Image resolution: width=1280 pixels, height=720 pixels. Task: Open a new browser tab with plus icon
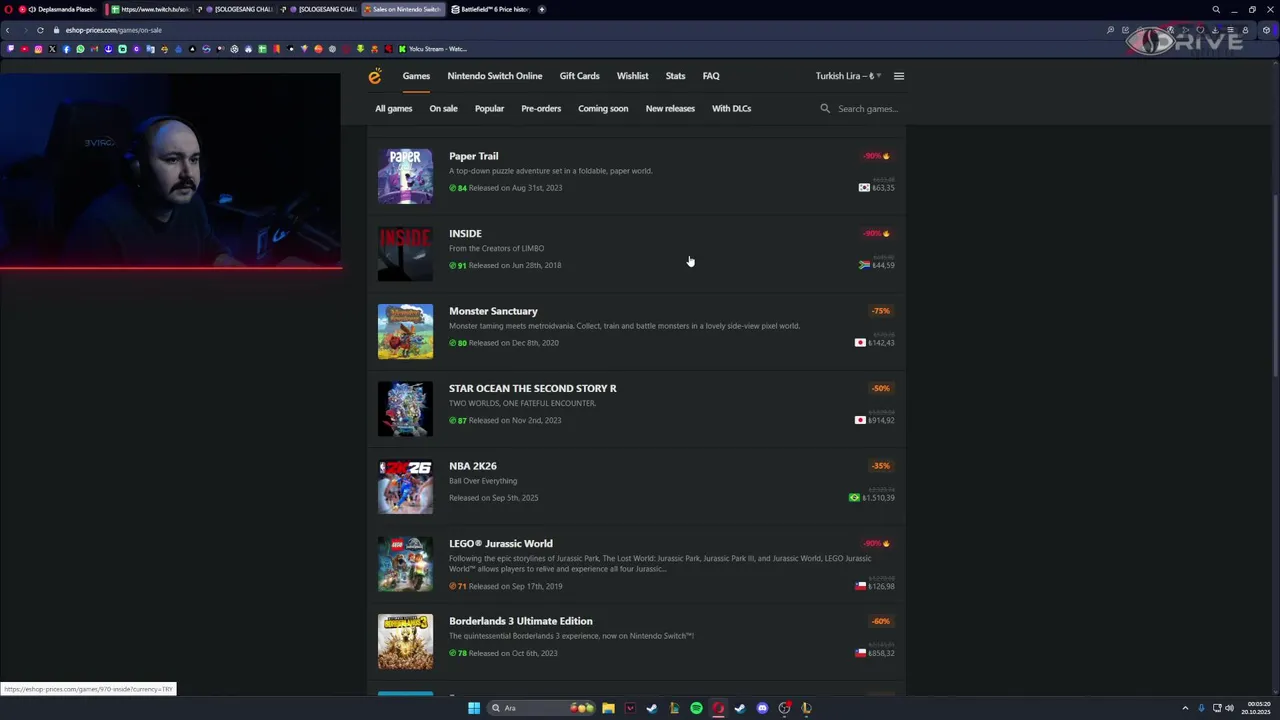pyautogui.click(x=541, y=9)
